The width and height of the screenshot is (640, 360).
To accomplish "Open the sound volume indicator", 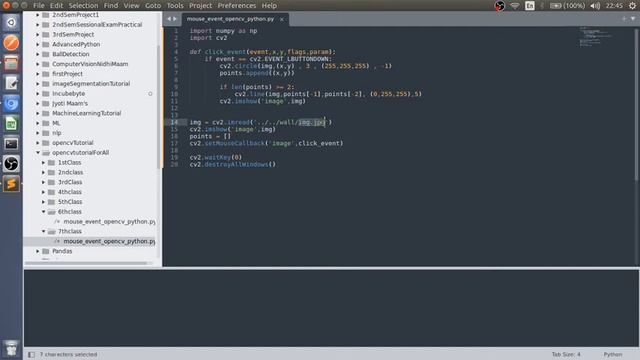I will [x=595, y=6].
